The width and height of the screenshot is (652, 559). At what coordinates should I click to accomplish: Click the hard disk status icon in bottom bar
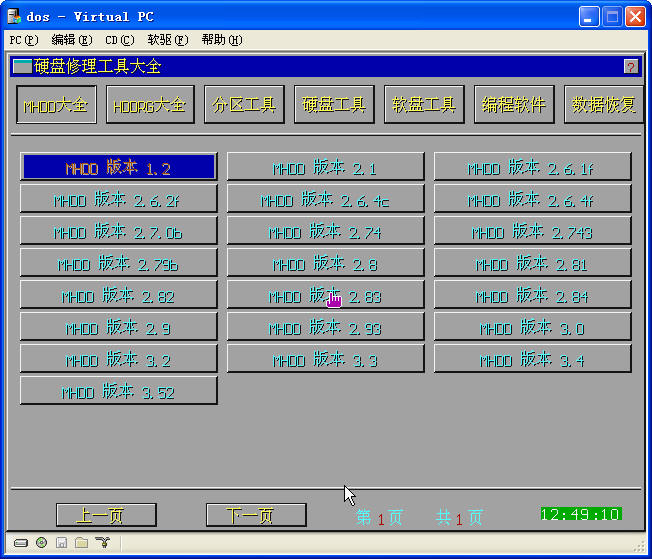point(20,543)
